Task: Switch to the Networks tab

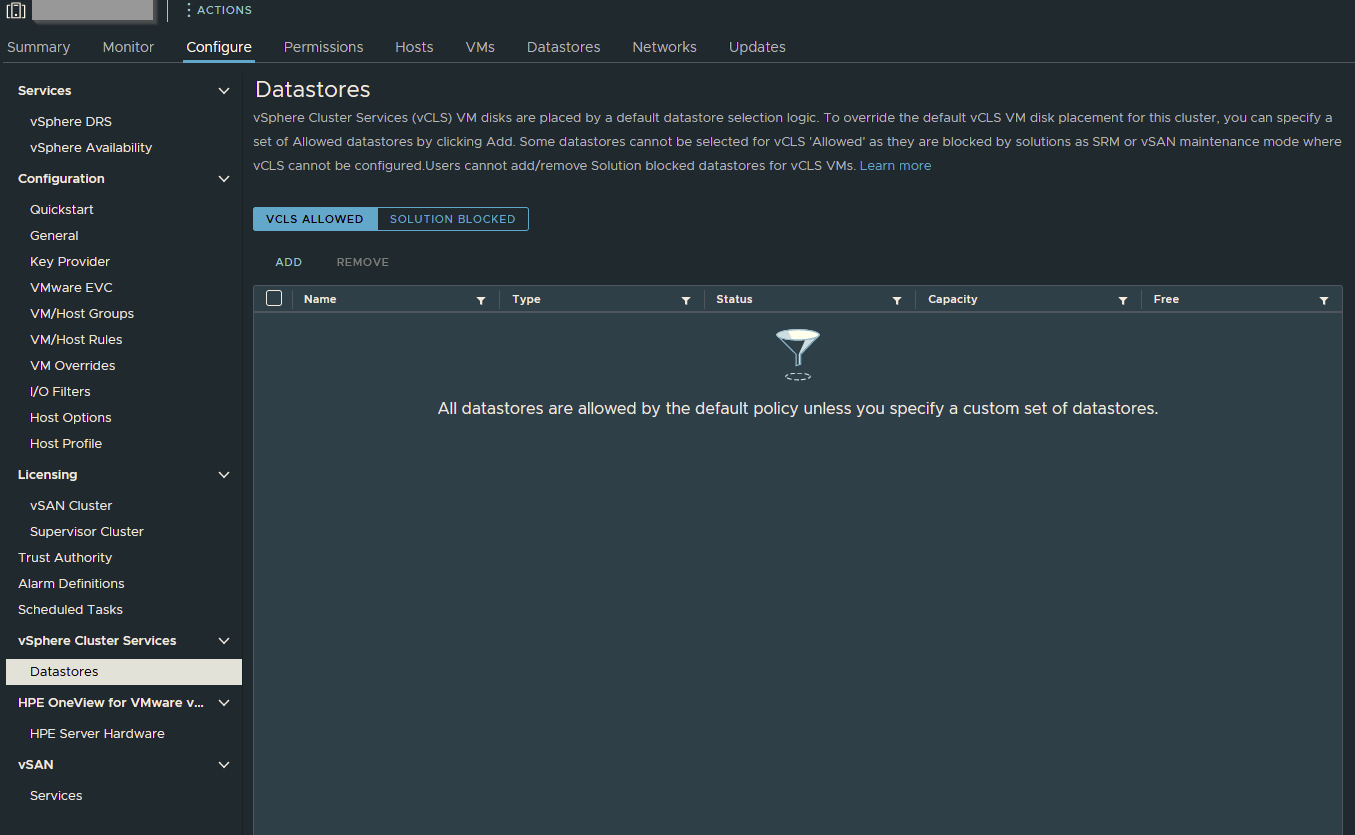Action: coord(664,47)
